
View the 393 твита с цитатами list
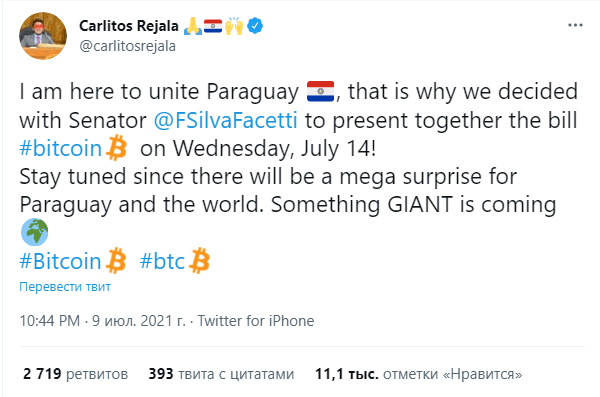[221, 374]
